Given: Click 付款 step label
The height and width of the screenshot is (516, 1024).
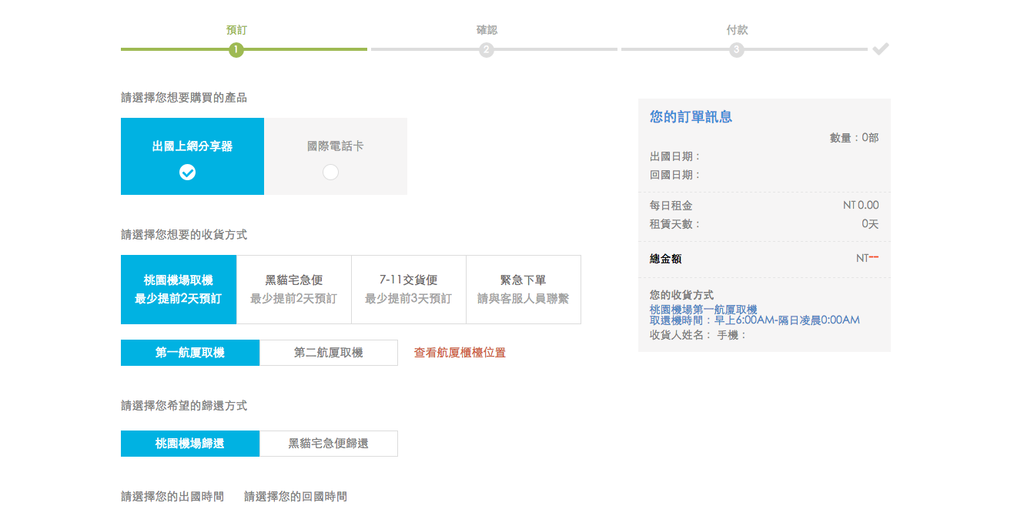Looking at the screenshot, I should [x=737, y=30].
